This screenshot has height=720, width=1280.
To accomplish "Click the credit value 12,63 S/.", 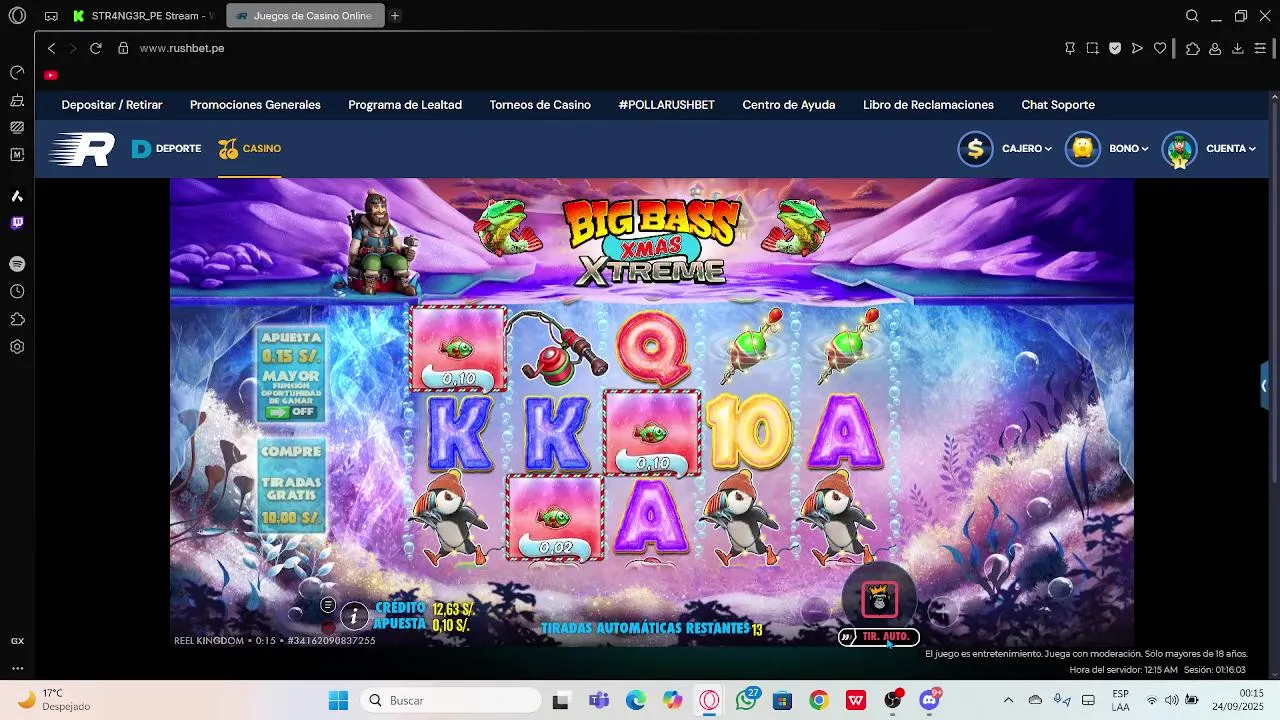I will (453, 609).
